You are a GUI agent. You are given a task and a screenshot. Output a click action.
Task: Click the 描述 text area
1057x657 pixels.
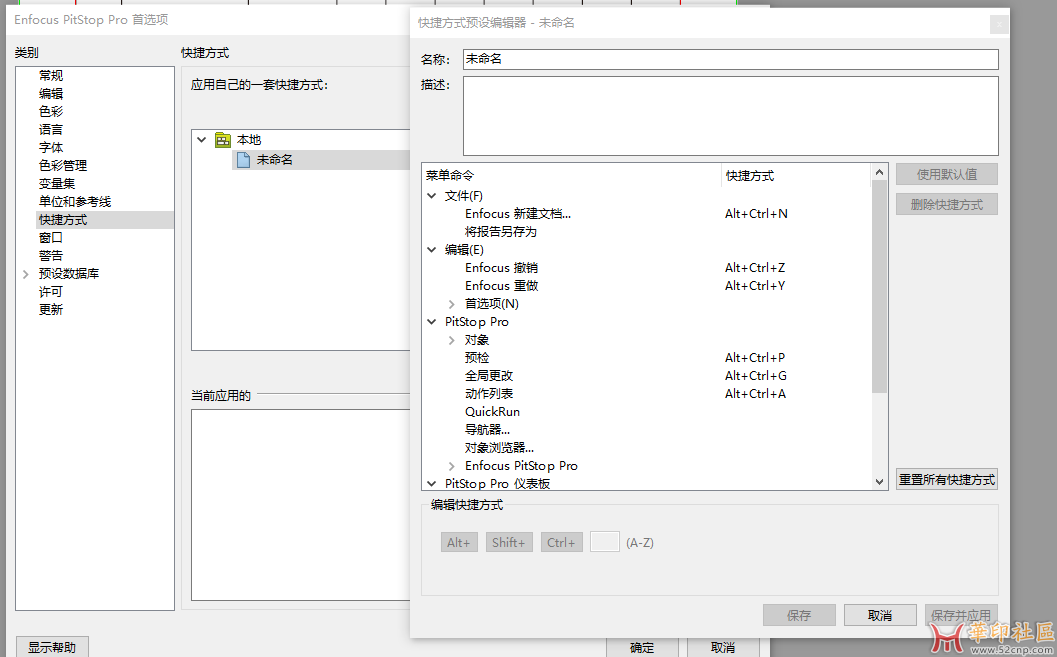point(730,116)
